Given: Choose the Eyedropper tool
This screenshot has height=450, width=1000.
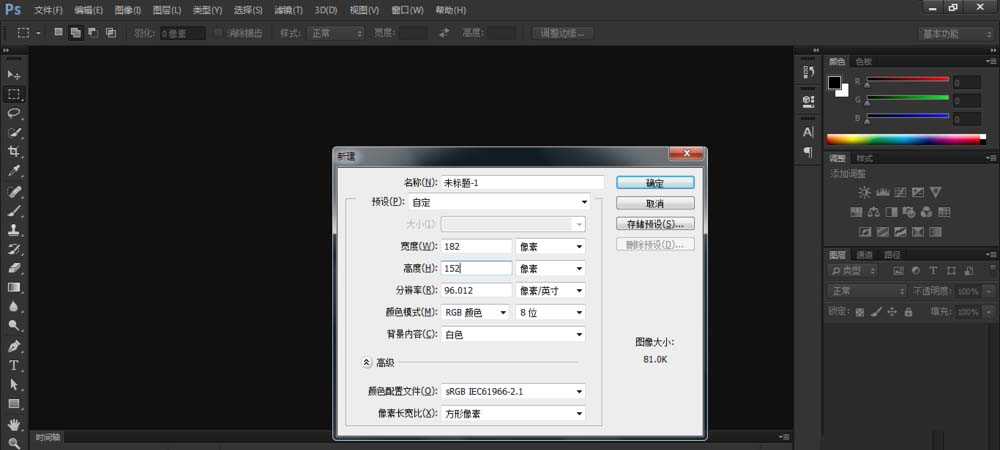Looking at the screenshot, I should (14, 171).
